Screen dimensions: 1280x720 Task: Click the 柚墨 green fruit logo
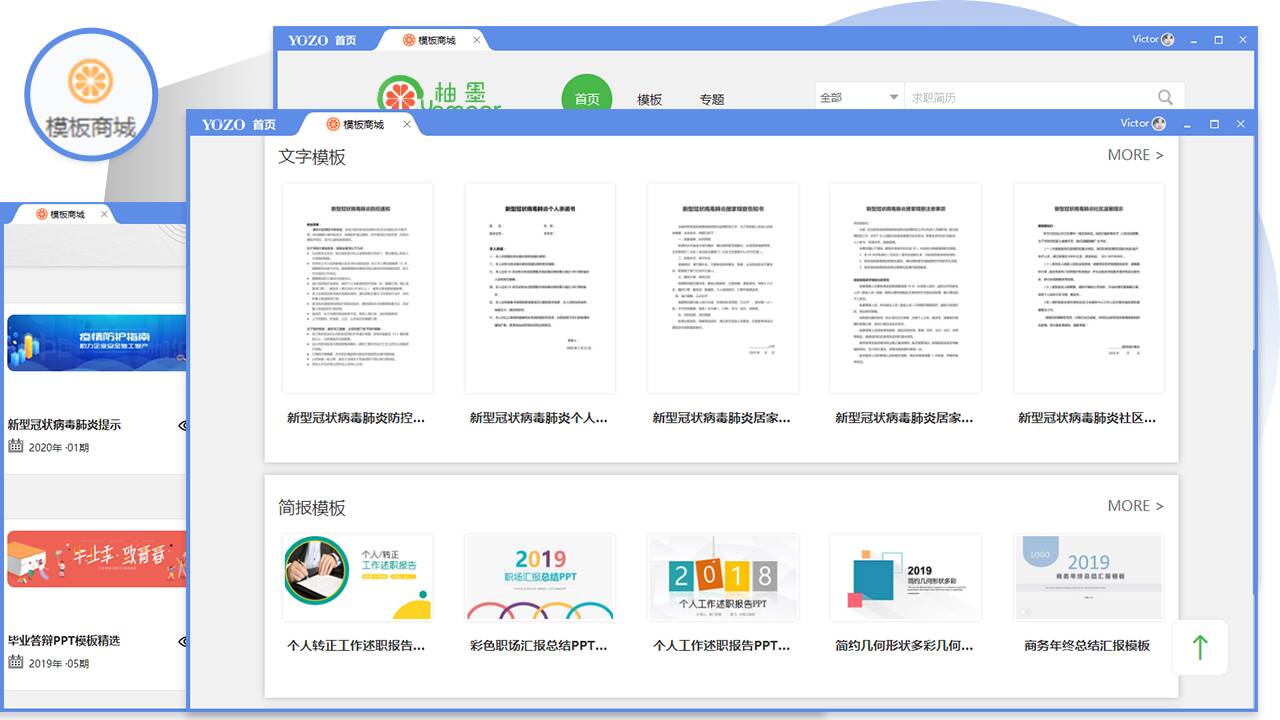pyautogui.click(x=400, y=96)
